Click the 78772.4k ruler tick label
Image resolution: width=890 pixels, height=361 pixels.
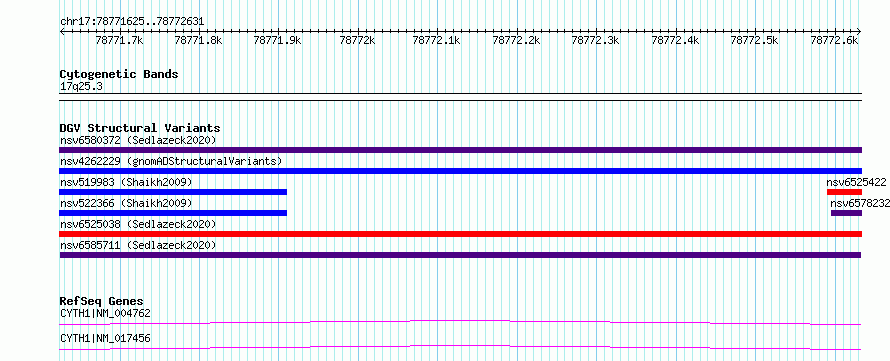675,41
